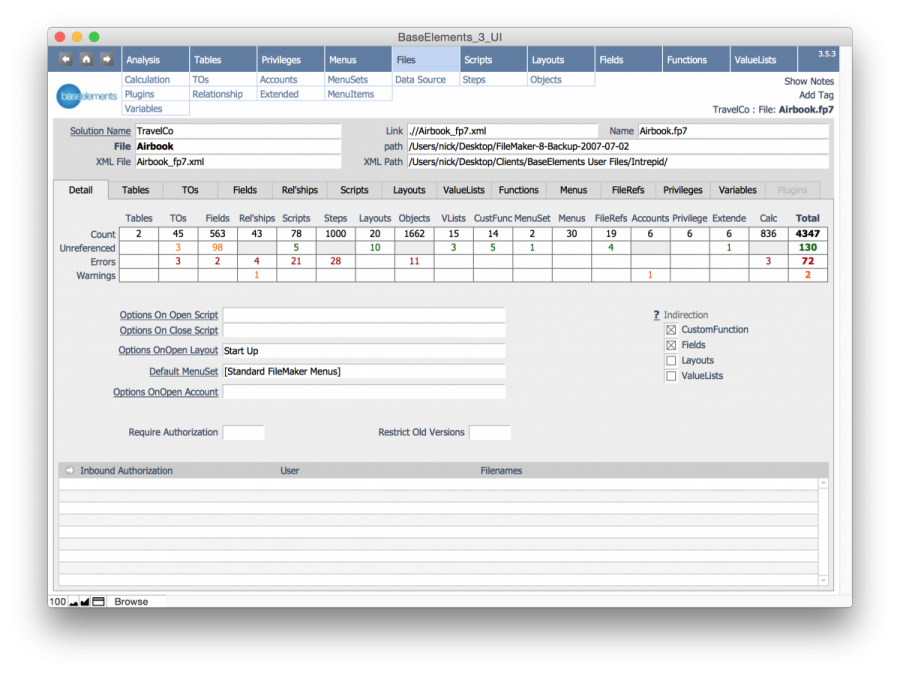Click the zoom out icon in status bar
This screenshot has height=676, width=900.
(73, 602)
